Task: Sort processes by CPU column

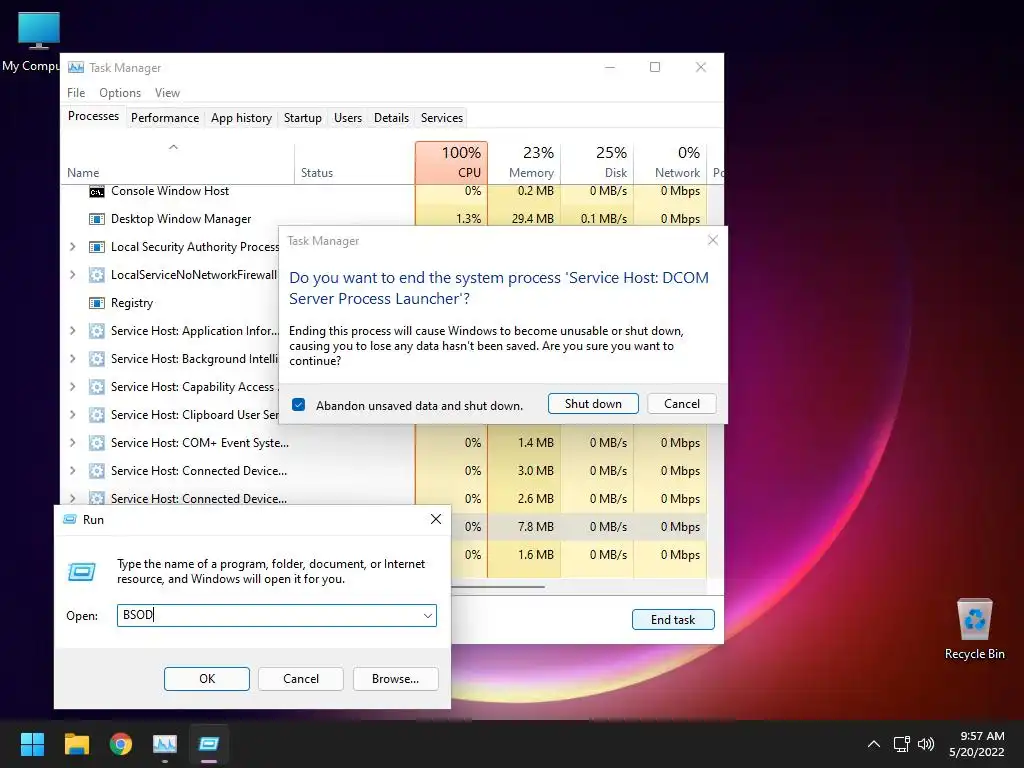Action: point(451,163)
